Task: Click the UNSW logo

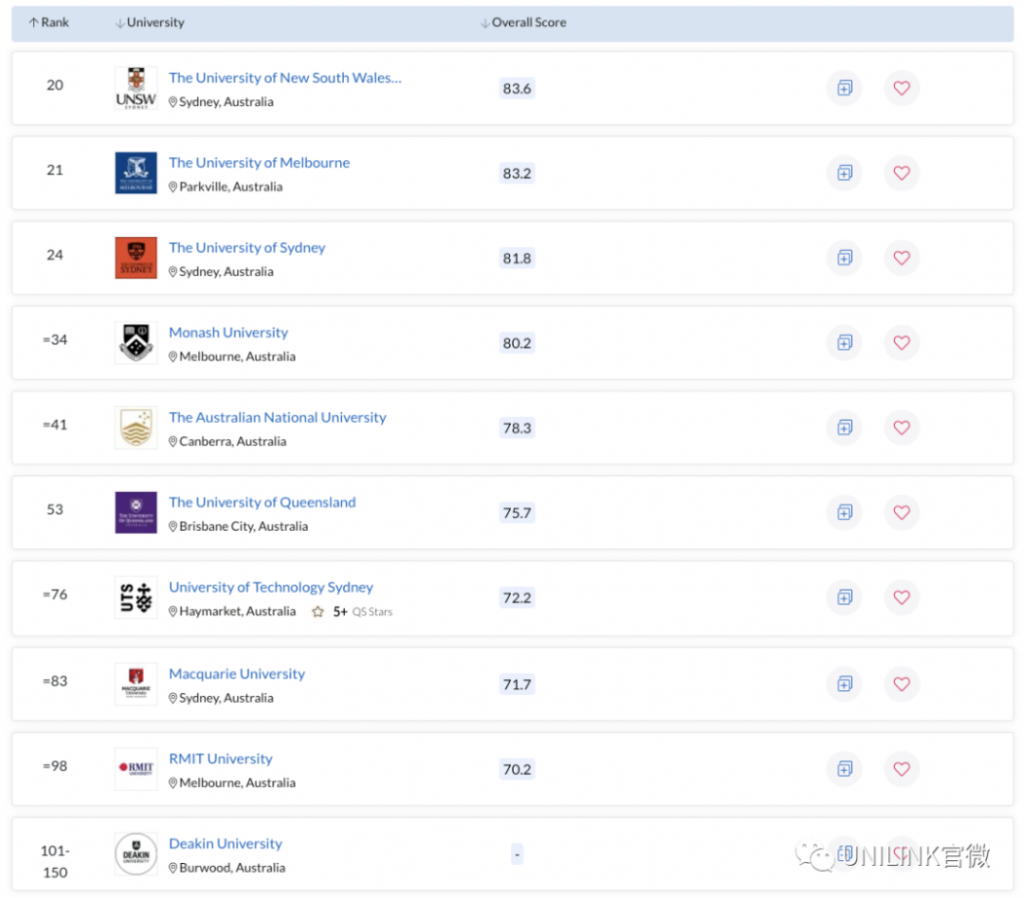Action: [x=136, y=88]
